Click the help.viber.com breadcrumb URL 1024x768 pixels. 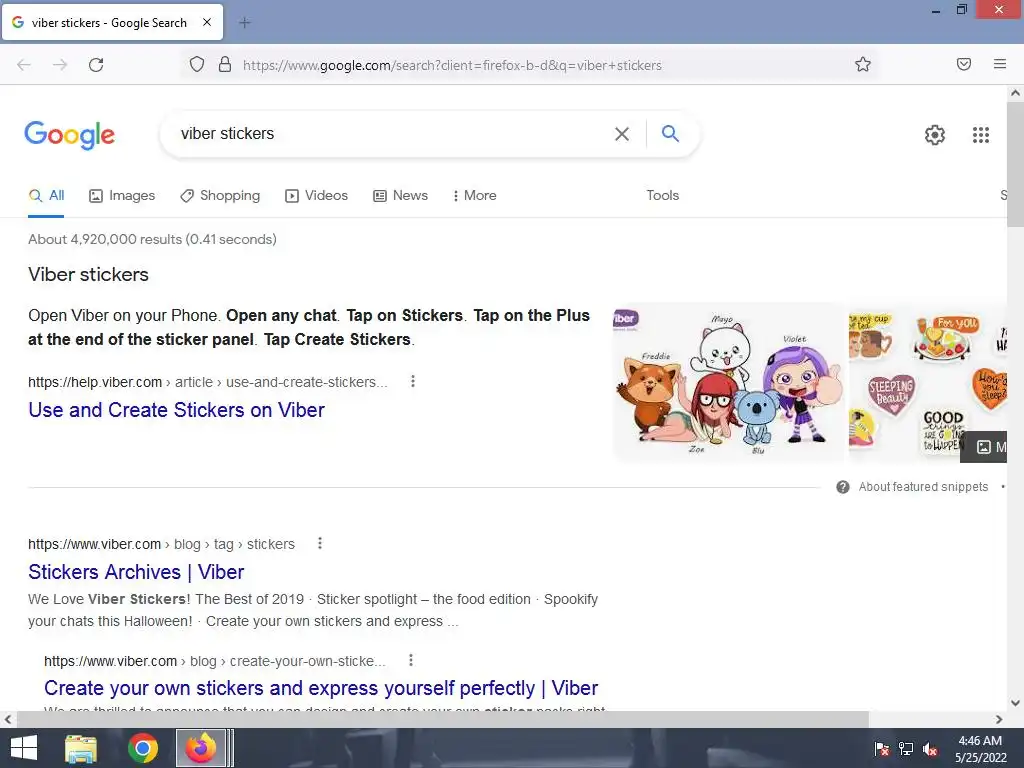(x=208, y=382)
